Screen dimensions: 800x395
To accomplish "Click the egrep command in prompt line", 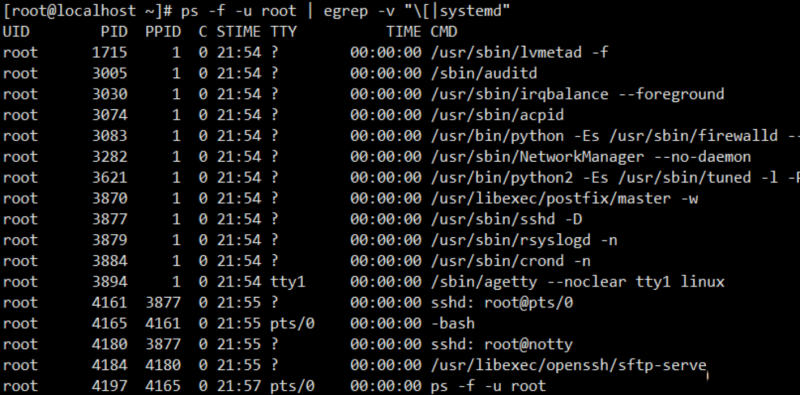I will (x=346, y=11).
